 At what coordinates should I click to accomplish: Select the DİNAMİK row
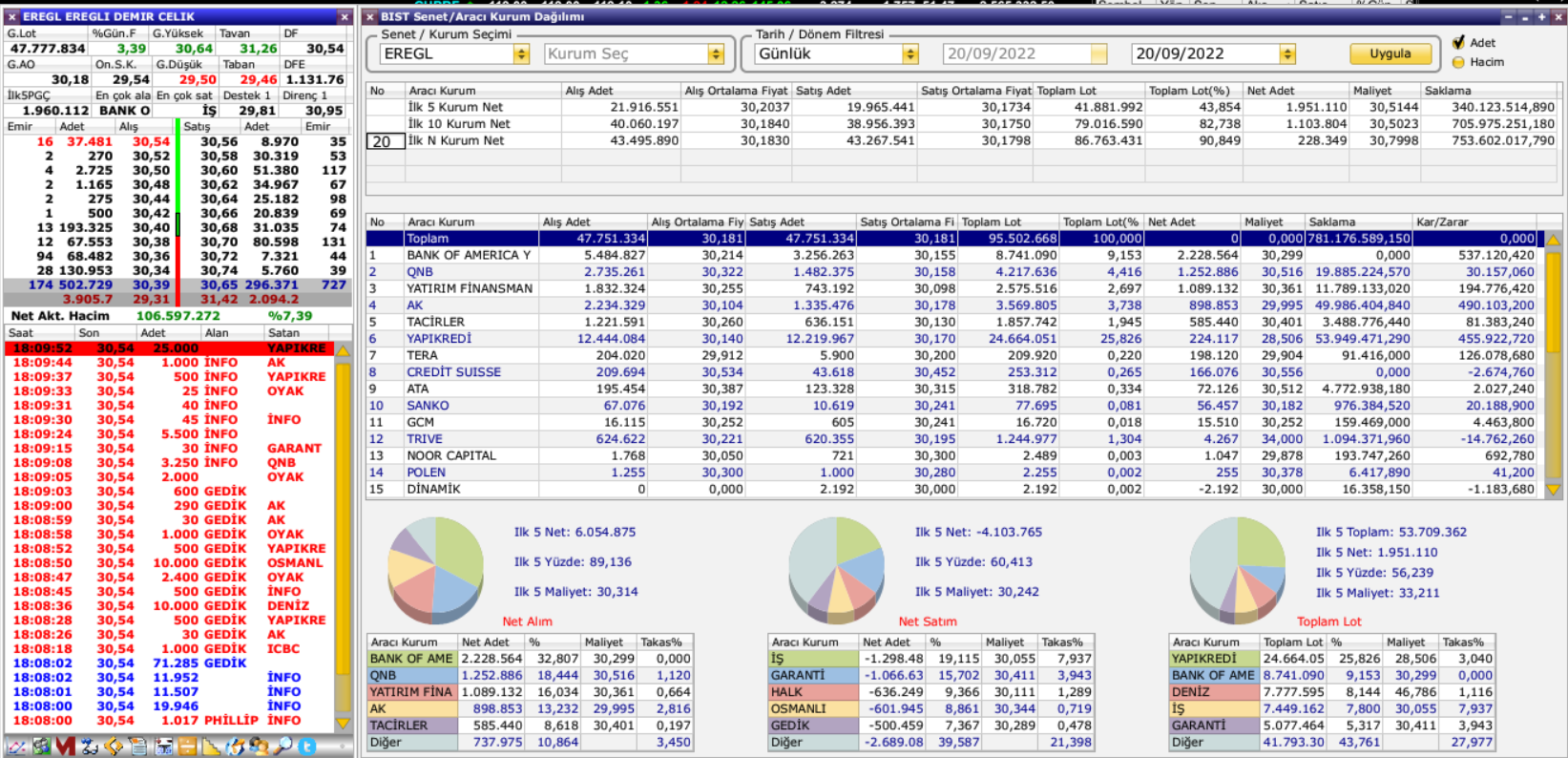tap(952, 489)
